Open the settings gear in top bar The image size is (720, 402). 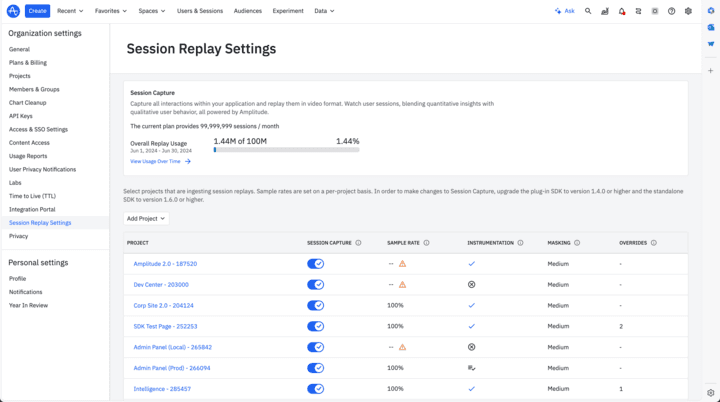(688, 11)
